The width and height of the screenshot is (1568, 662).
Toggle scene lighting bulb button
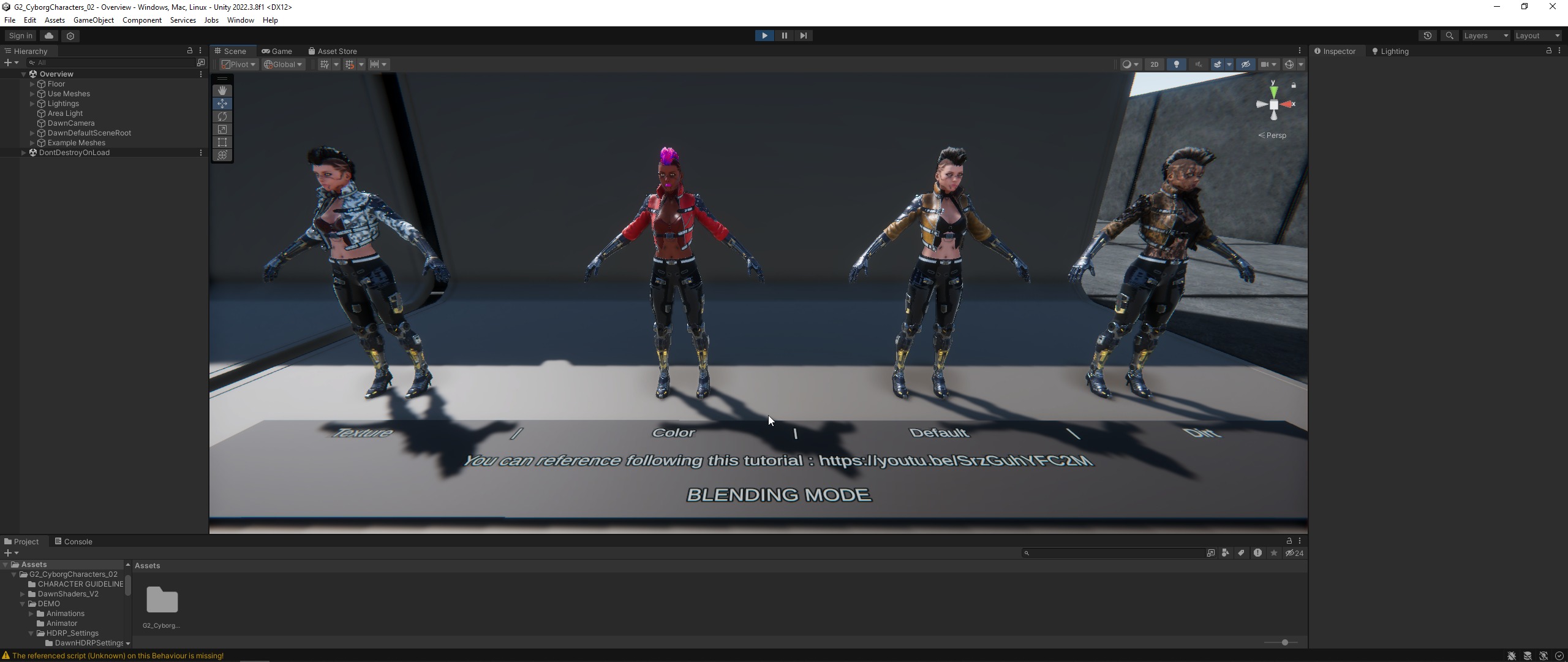pyautogui.click(x=1177, y=64)
